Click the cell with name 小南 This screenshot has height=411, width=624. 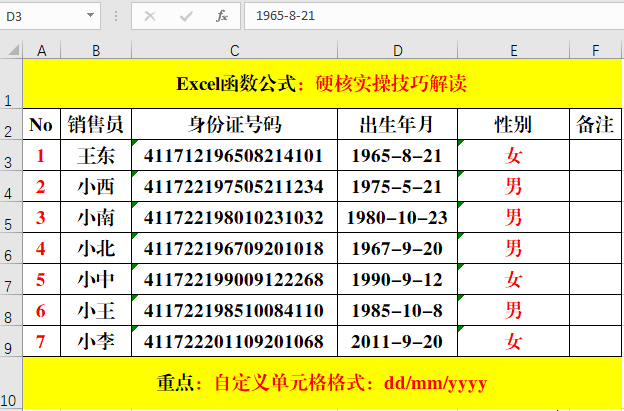96,217
